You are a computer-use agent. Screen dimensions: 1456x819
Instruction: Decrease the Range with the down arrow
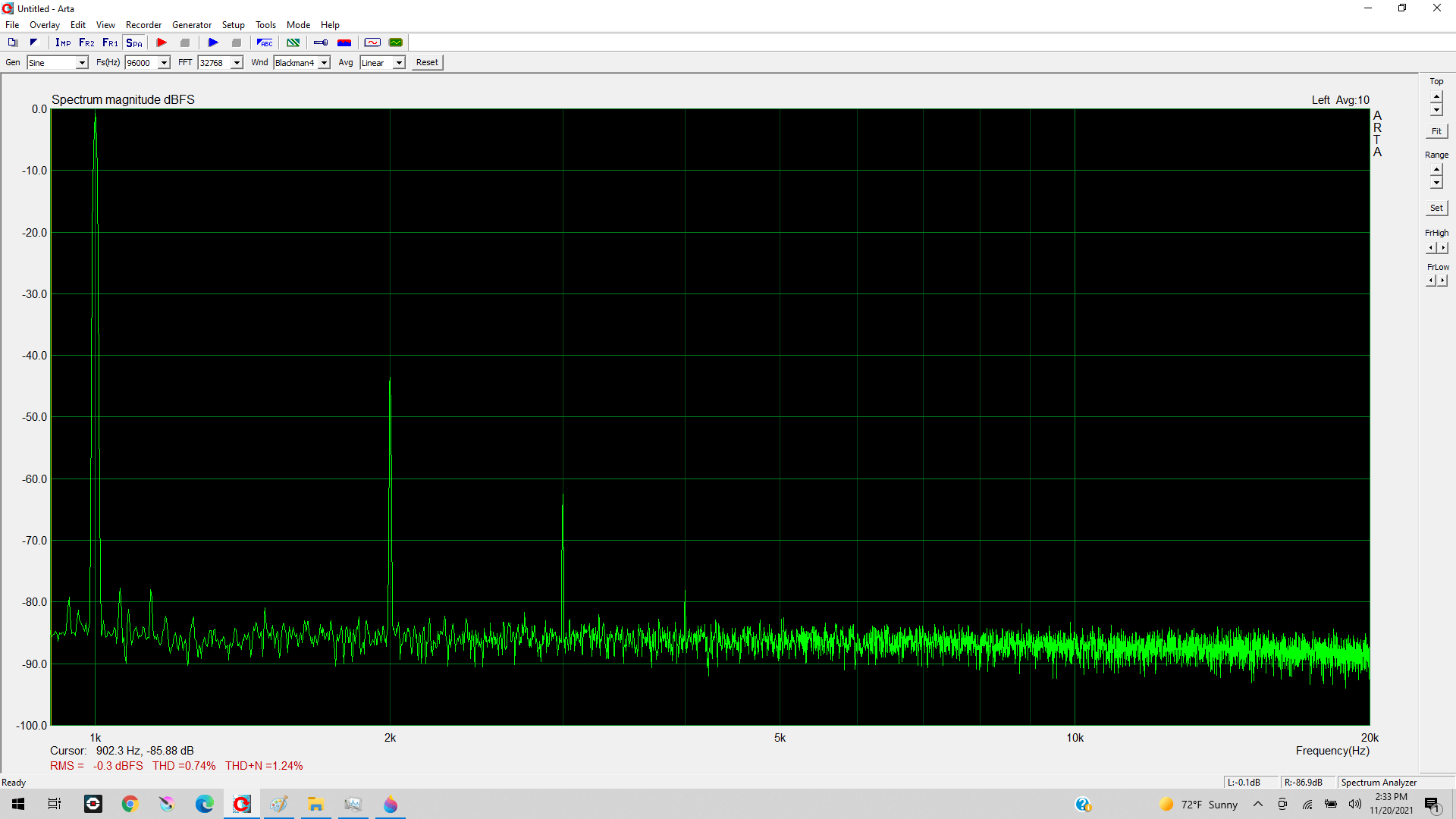point(1436,183)
